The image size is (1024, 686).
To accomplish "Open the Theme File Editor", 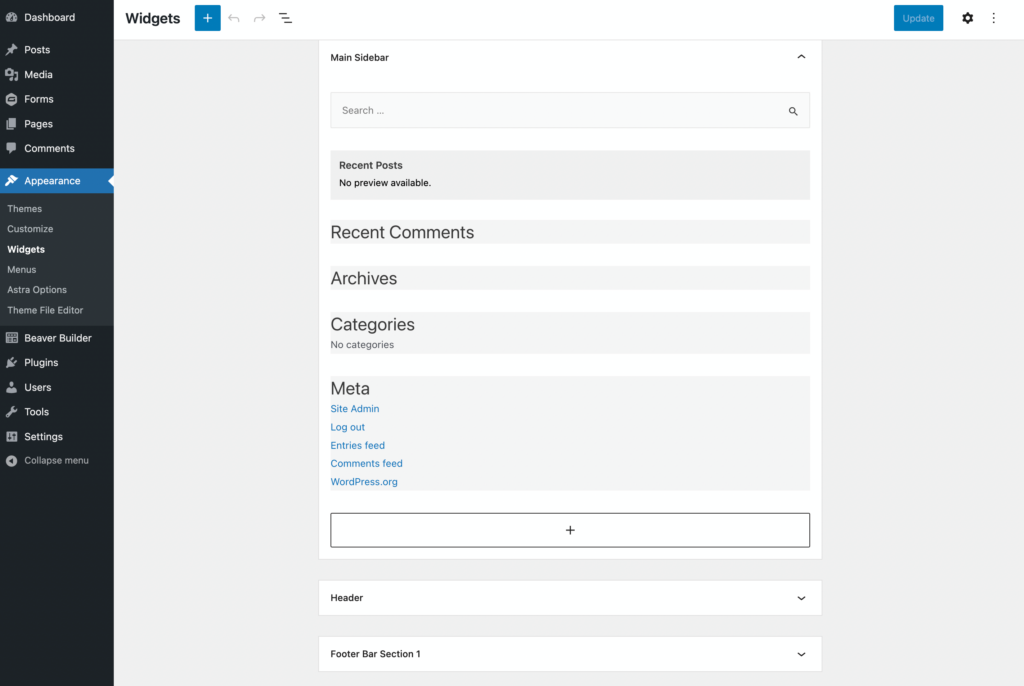I will coord(45,310).
